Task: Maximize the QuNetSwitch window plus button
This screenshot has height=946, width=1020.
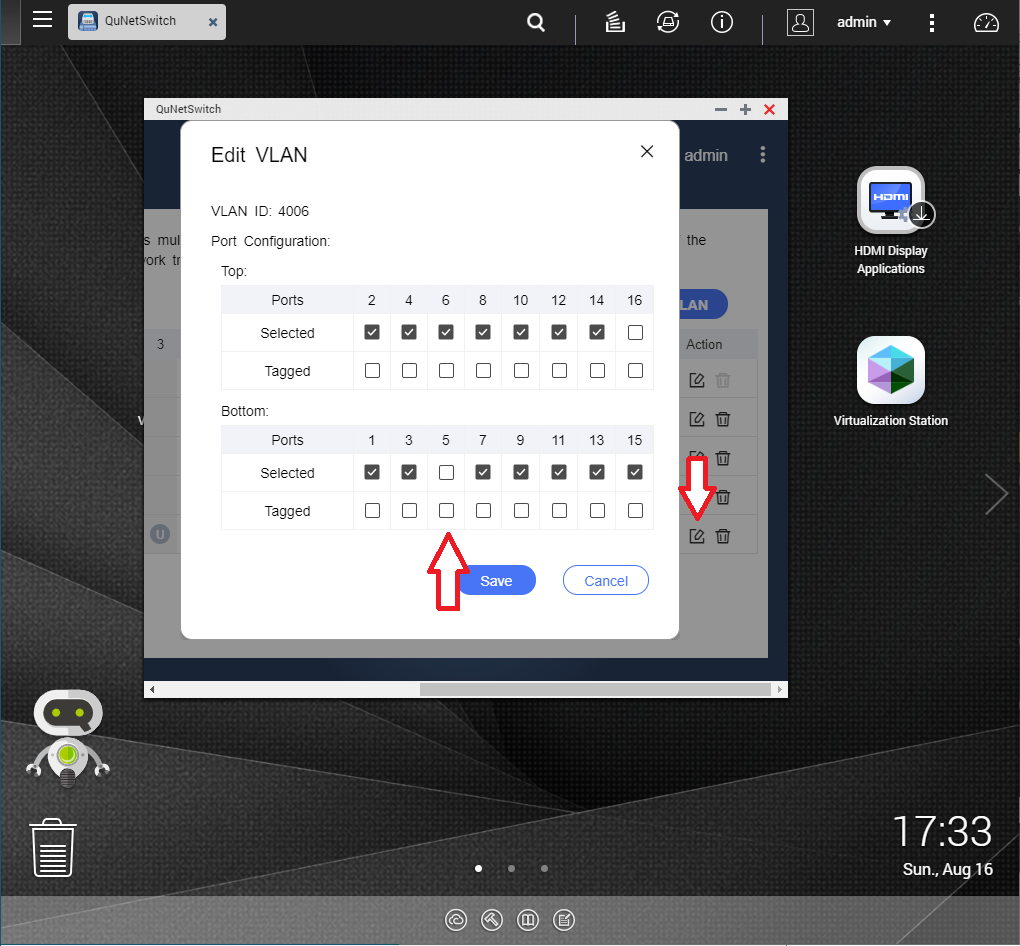Action: pyautogui.click(x=745, y=109)
